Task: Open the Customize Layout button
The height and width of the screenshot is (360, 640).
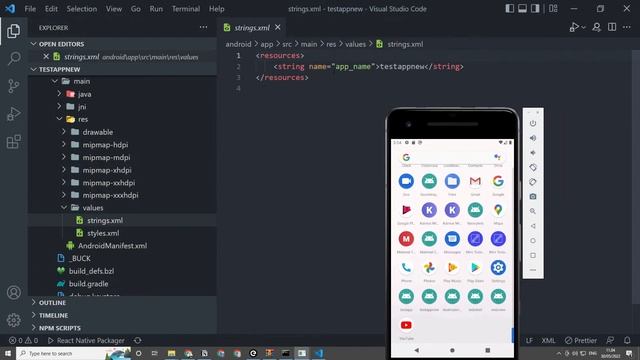Action: pos(553,9)
